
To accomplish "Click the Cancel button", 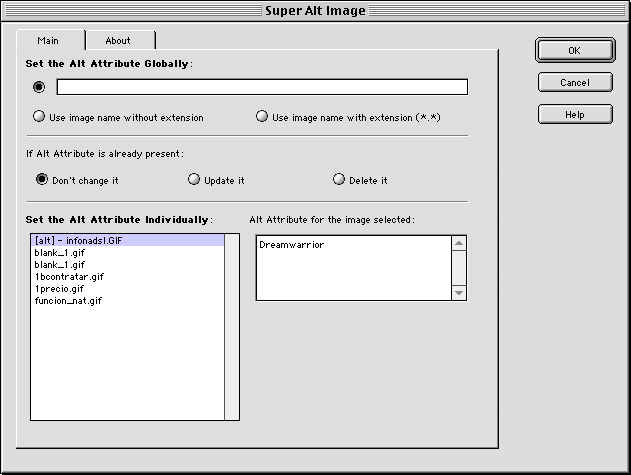I will point(574,82).
